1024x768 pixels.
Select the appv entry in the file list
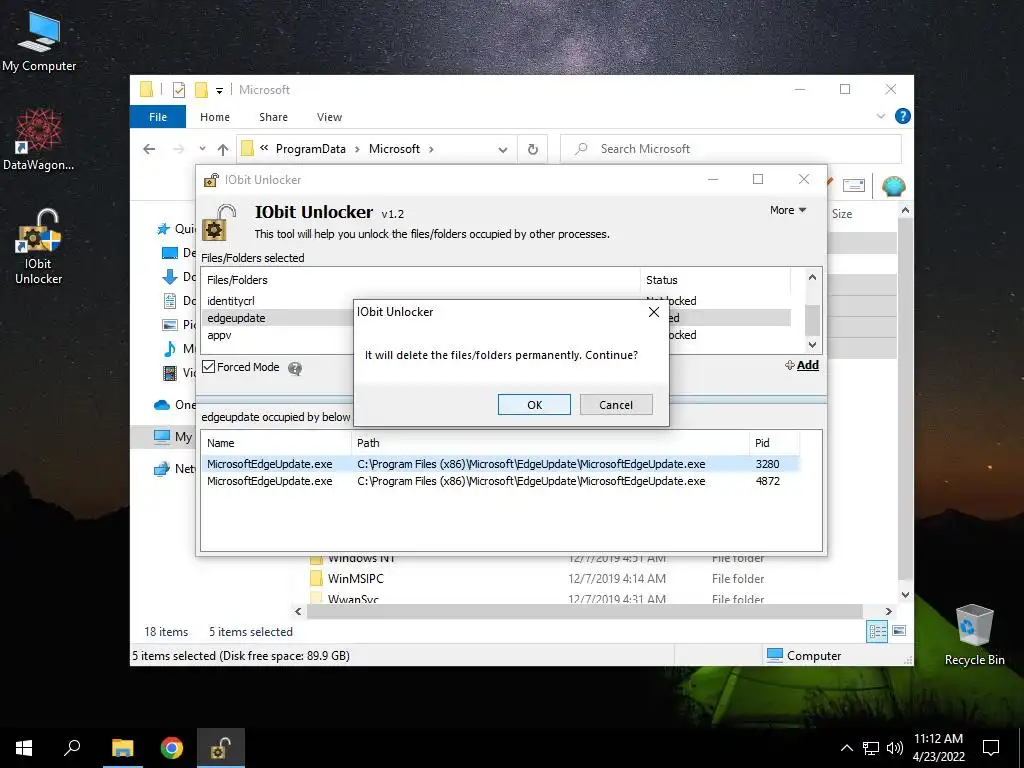tap(219, 335)
